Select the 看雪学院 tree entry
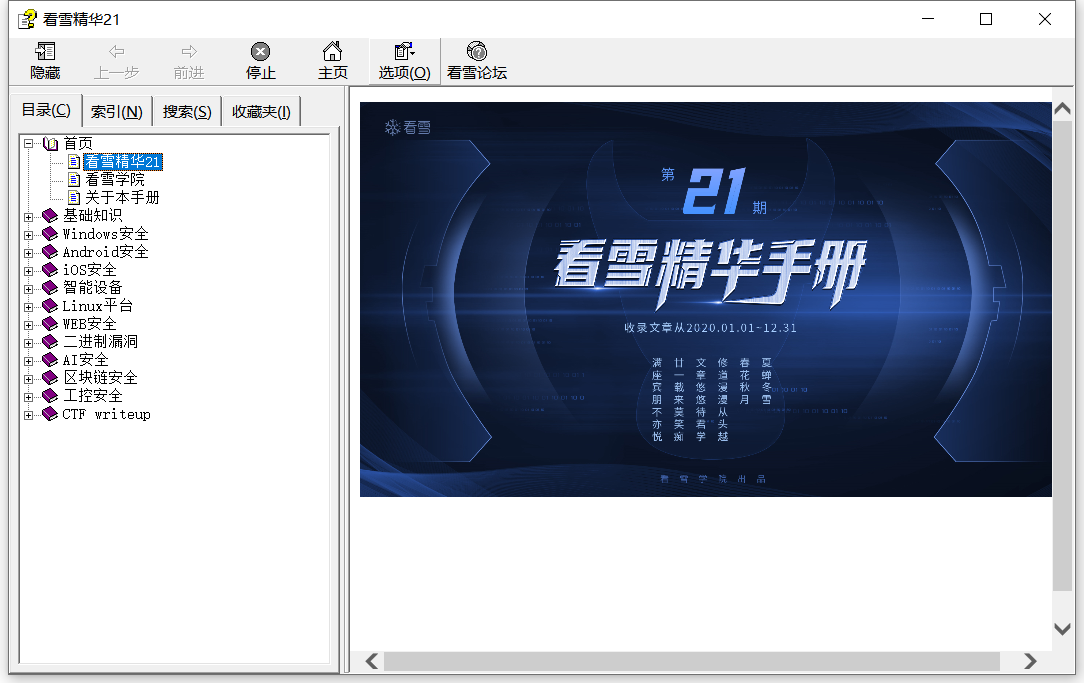This screenshot has height=683, width=1084. (x=115, y=180)
